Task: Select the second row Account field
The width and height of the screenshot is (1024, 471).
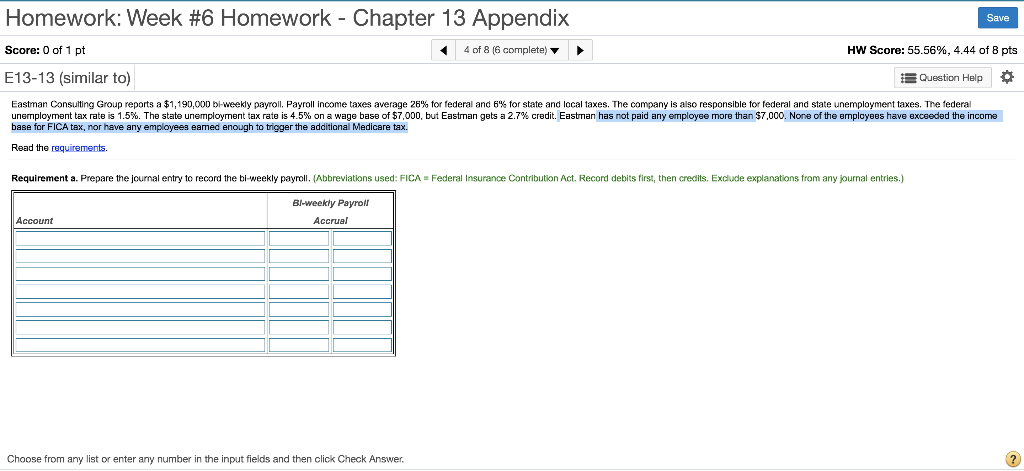Action: (x=140, y=256)
